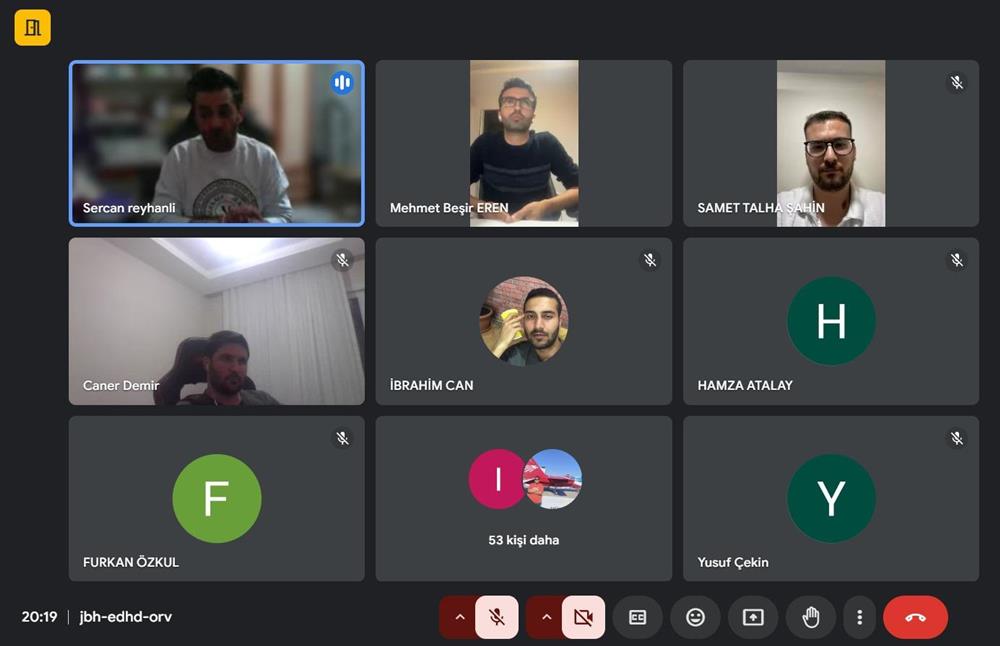The width and height of the screenshot is (1000, 646).
Task: Open the three-dot more options menu
Action: [x=860, y=617]
